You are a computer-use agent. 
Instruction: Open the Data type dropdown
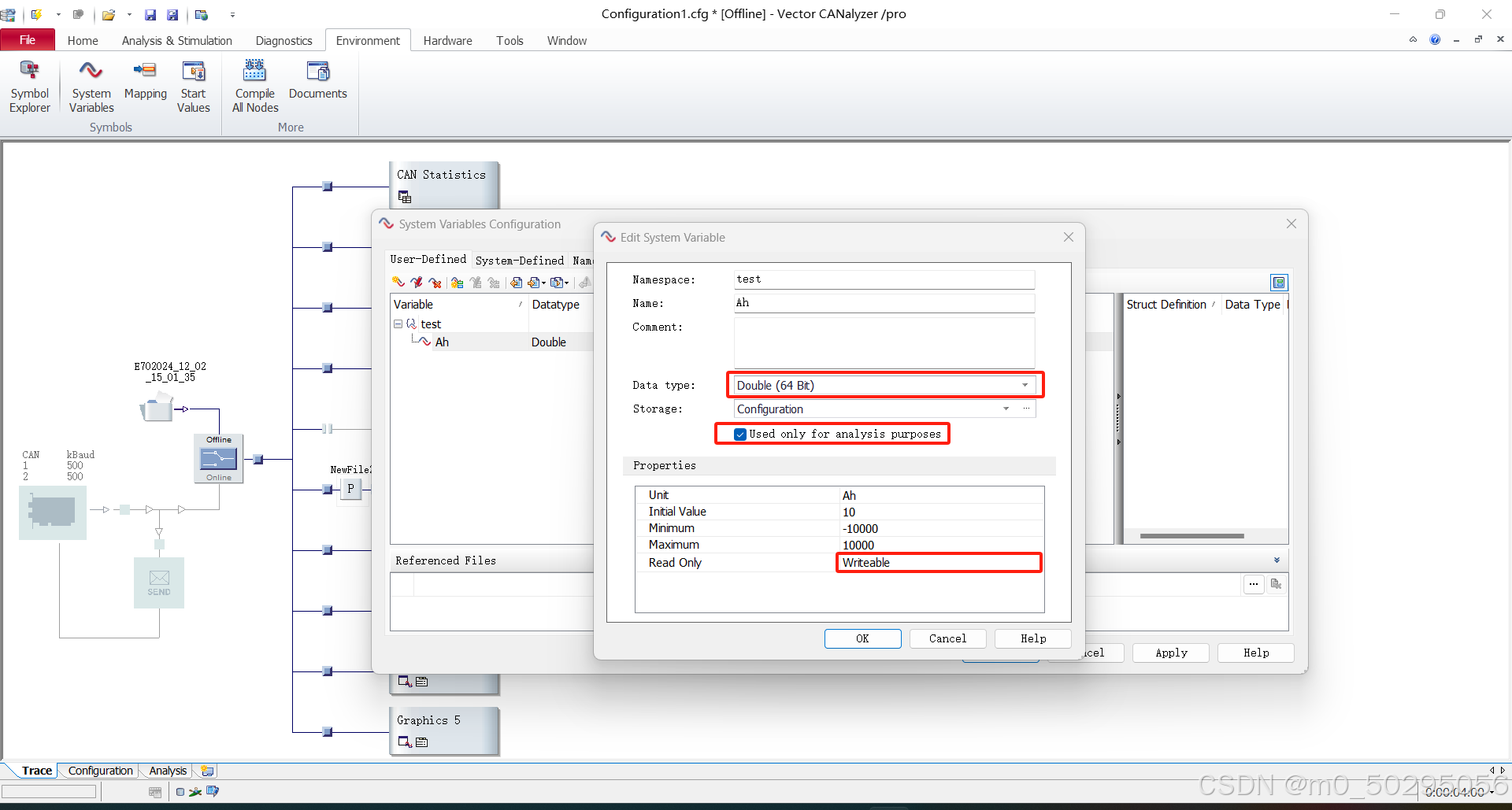(884, 386)
